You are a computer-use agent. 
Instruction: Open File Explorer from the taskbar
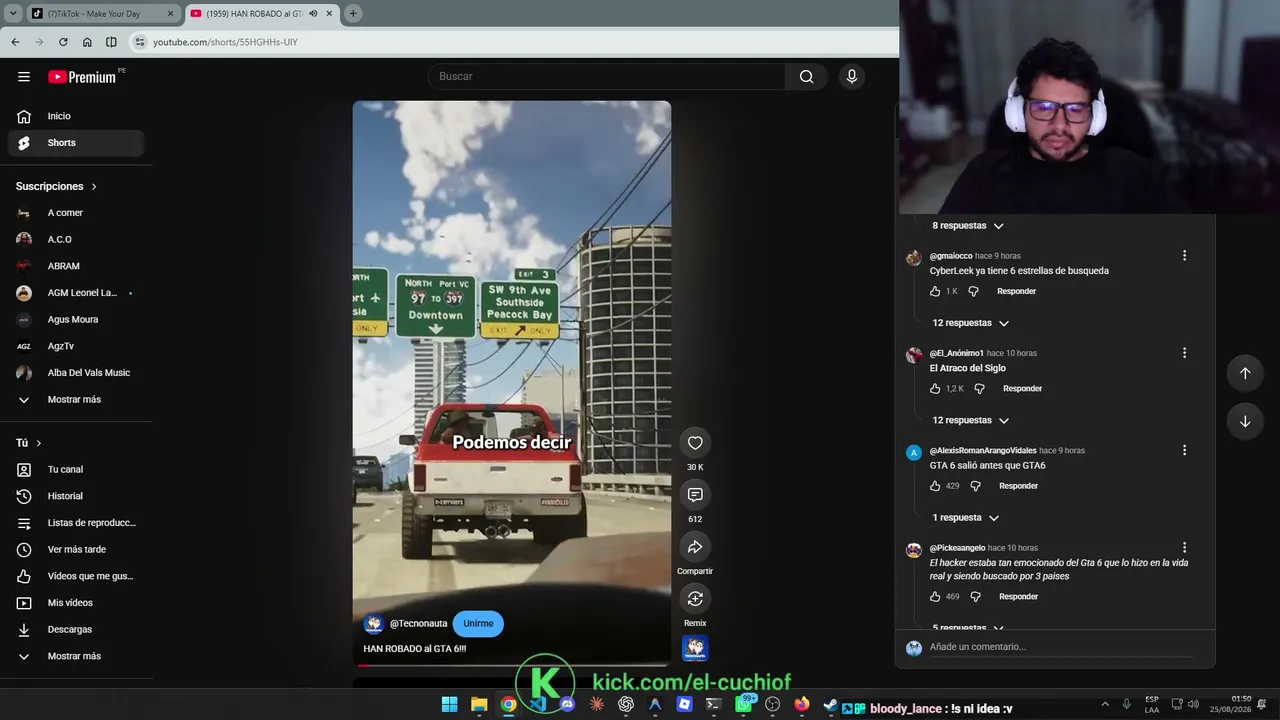tap(479, 705)
